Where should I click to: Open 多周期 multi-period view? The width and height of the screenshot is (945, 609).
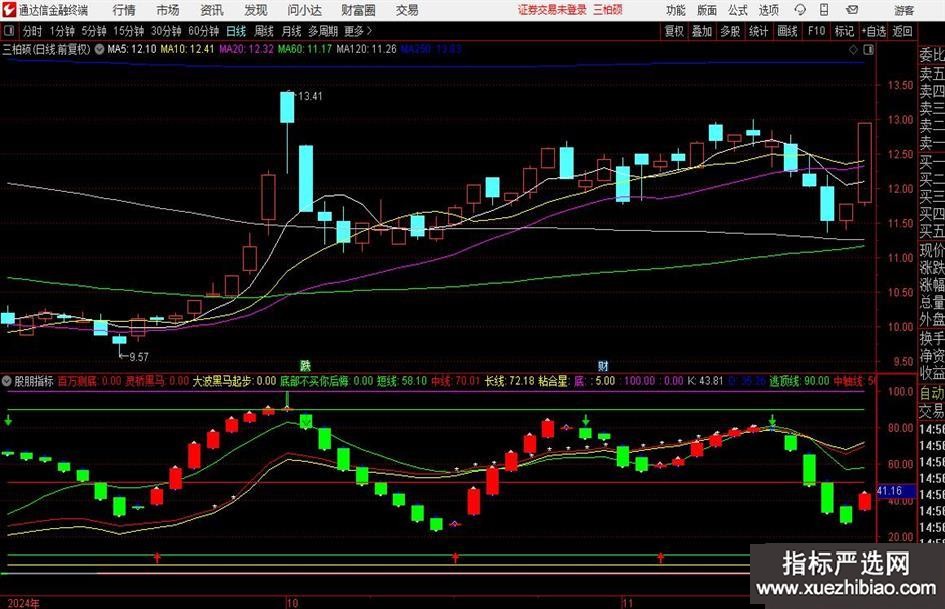[323, 31]
